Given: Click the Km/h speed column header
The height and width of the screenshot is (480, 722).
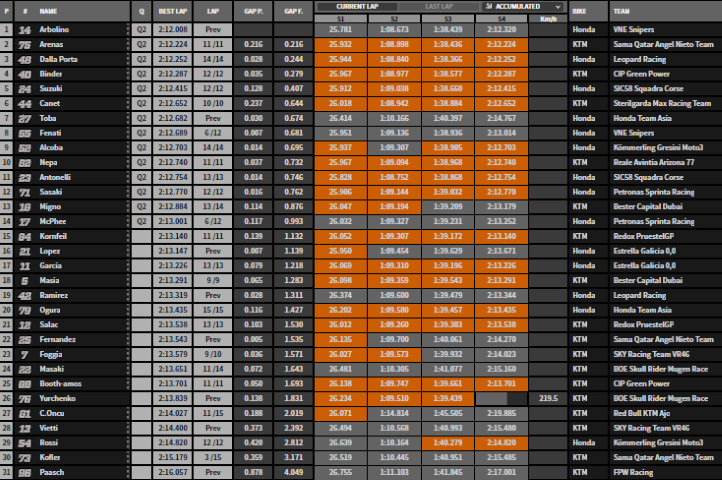Looking at the screenshot, I should 548,18.
